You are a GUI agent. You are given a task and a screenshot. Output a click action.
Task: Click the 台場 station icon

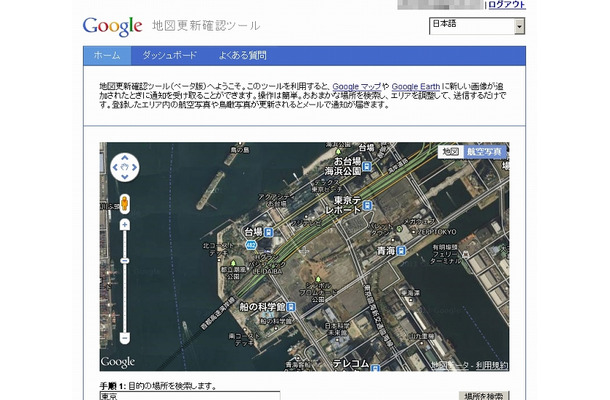tap(268, 232)
